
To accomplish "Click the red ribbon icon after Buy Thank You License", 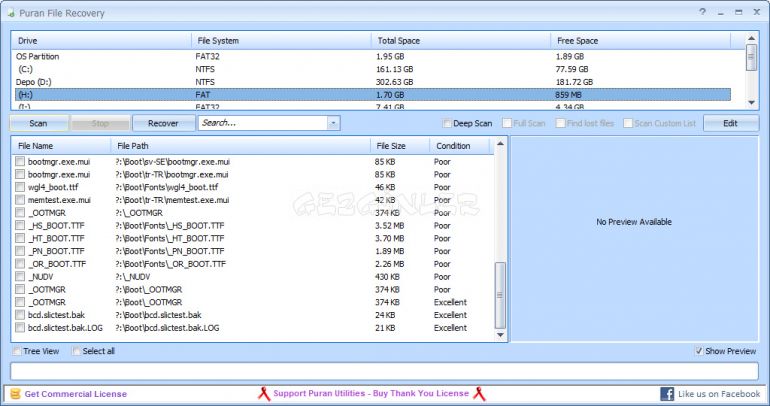I will click(479, 394).
